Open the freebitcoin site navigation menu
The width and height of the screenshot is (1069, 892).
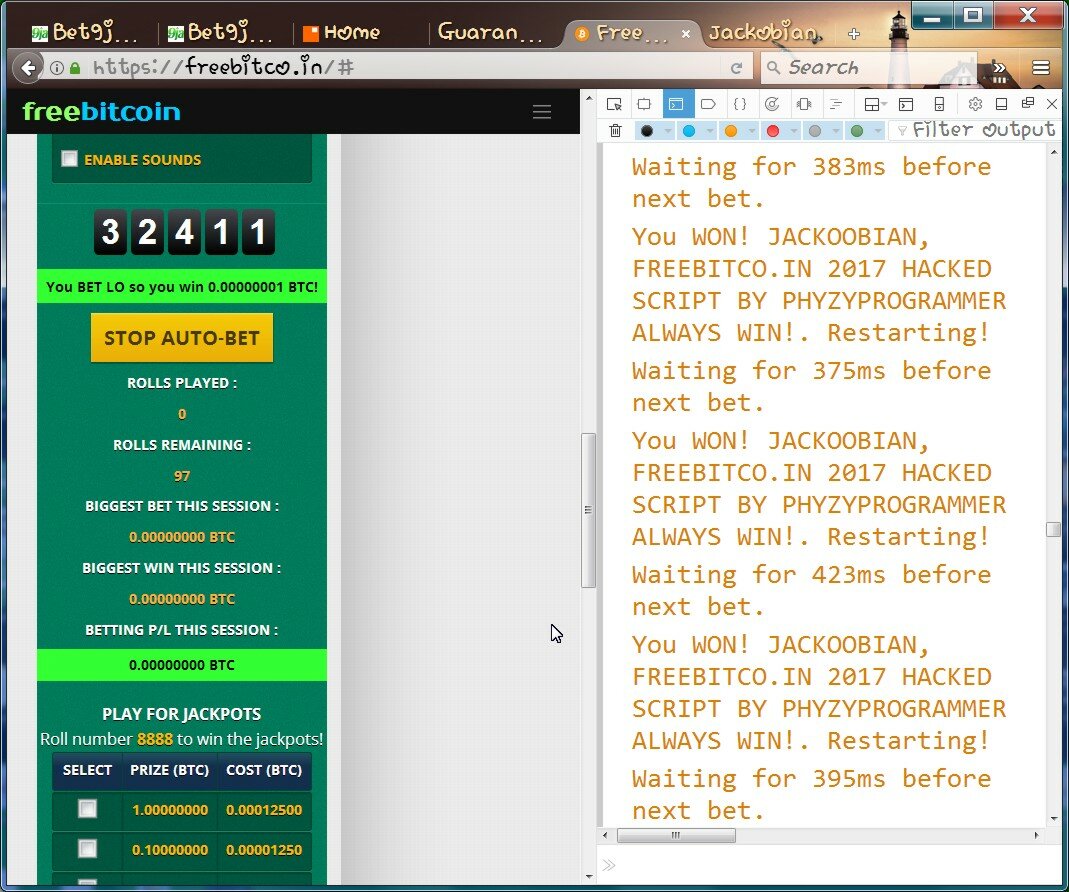(x=542, y=112)
